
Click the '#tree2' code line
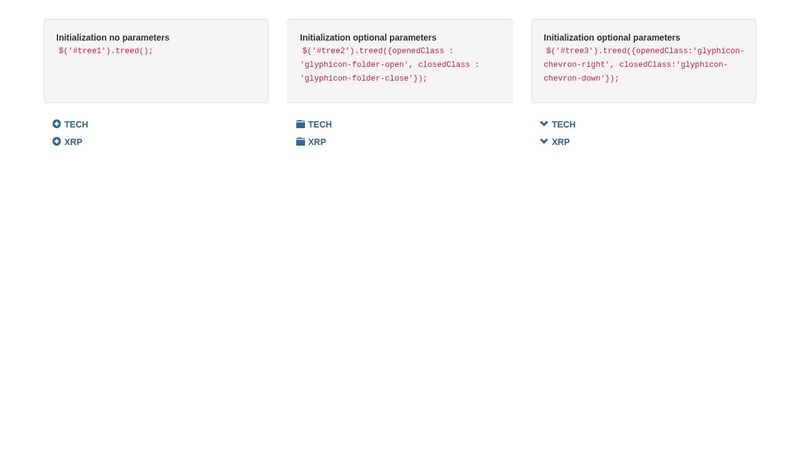point(377,50)
